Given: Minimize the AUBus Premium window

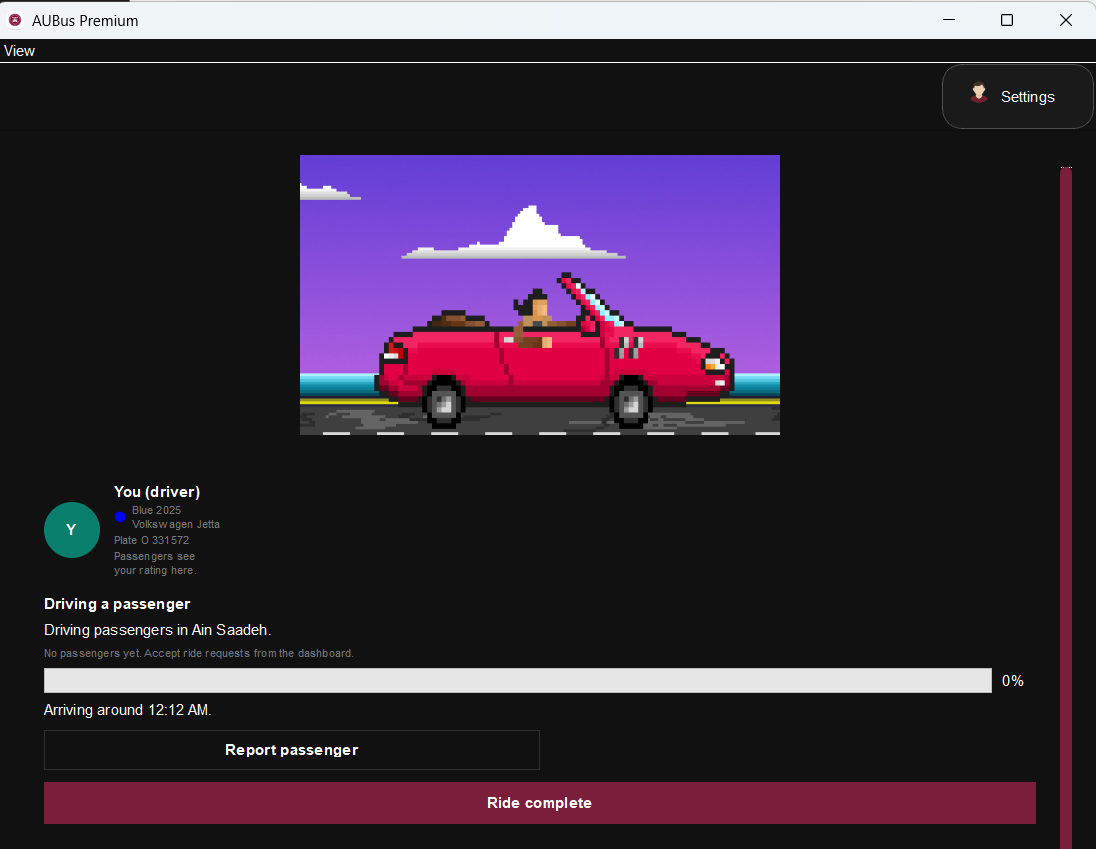Looking at the screenshot, I should (x=949, y=20).
